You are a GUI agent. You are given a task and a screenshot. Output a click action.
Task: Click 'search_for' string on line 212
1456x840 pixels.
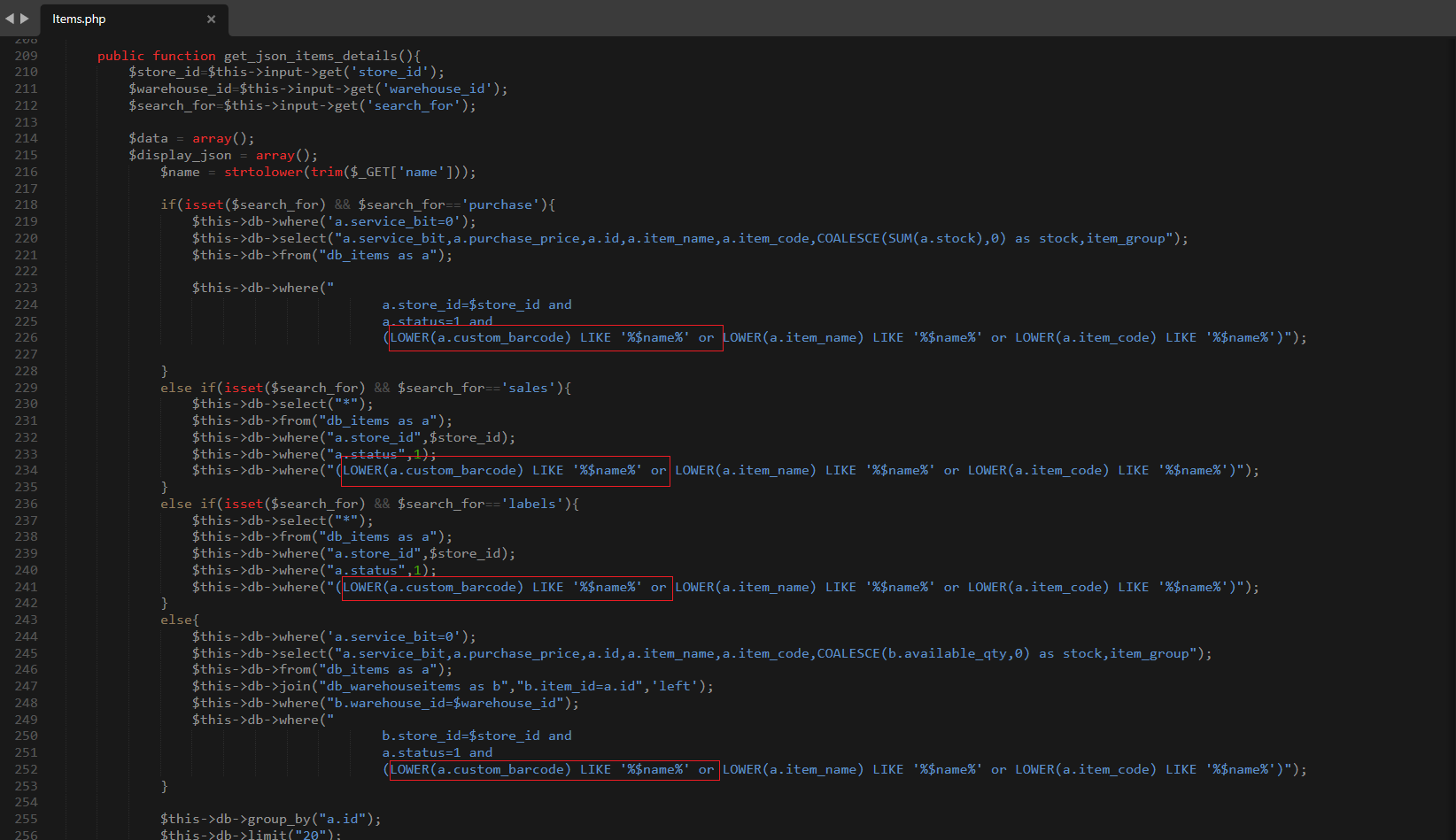tap(414, 105)
